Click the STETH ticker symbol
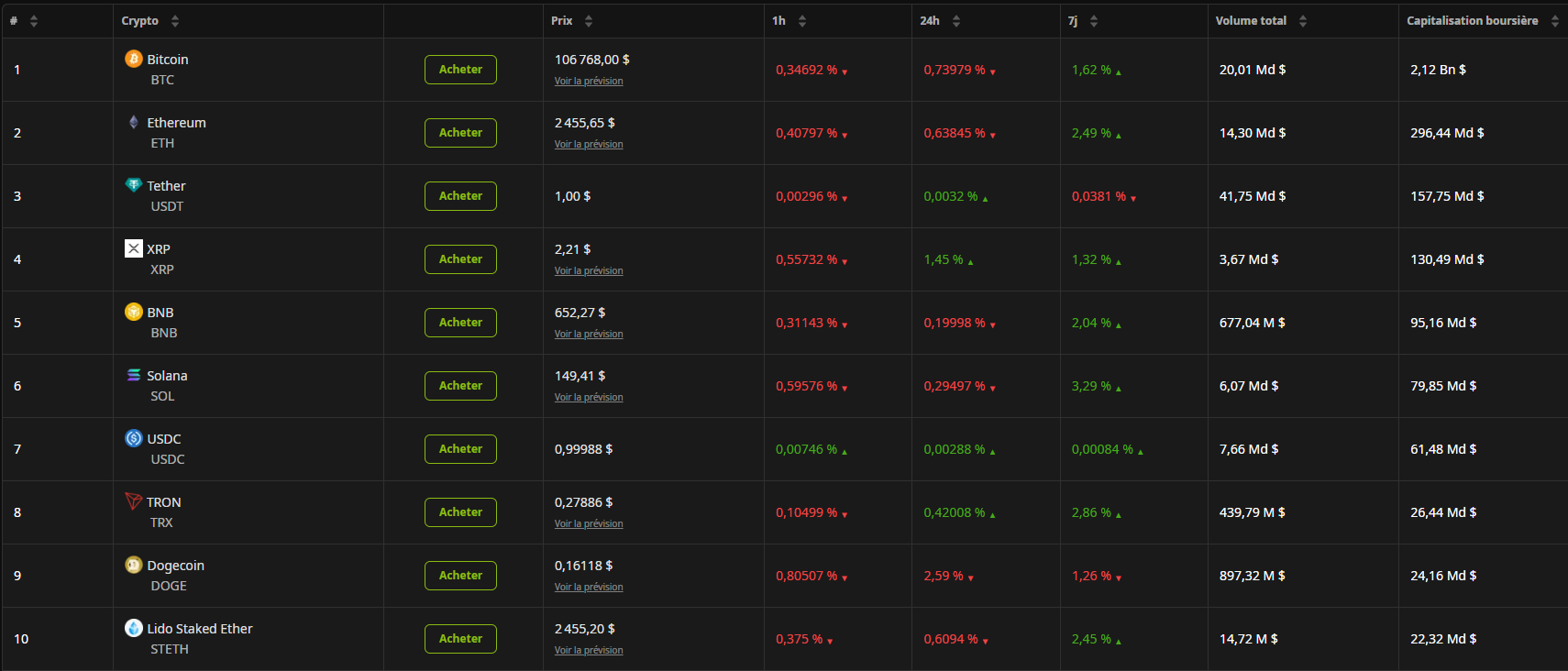This screenshot has height=671, width=1568. pos(170,649)
